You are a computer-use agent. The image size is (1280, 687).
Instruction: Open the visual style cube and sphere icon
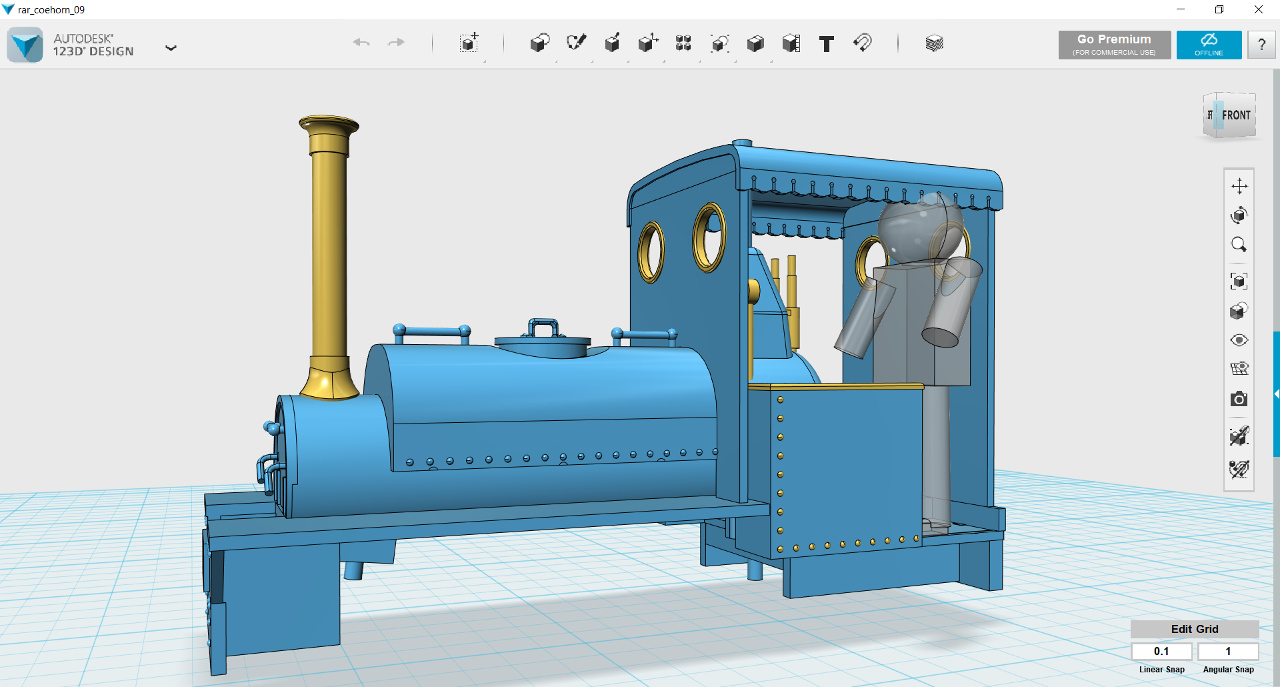[x=1239, y=311]
